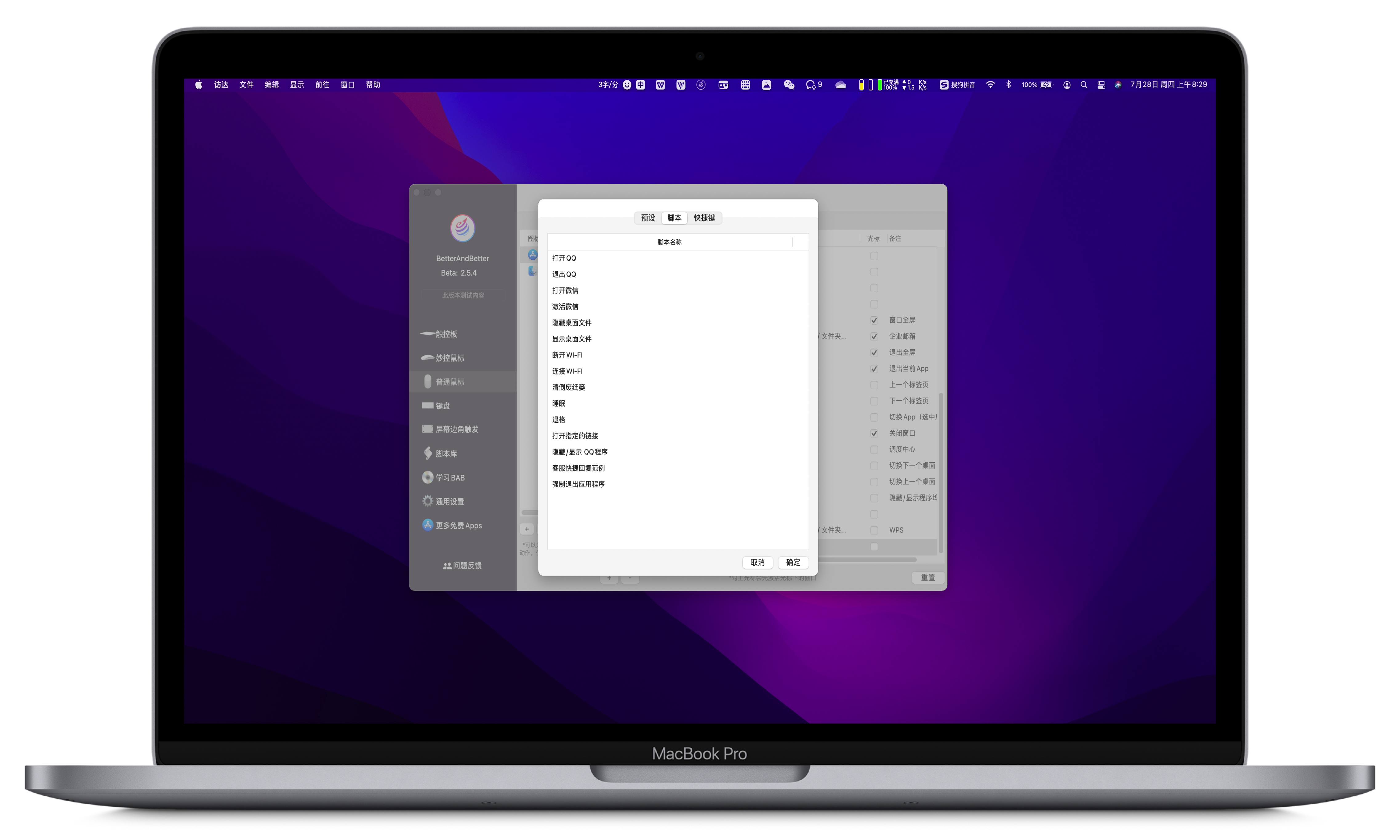Open 更多免费 Apps in the sidebar
The image size is (1400, 840).
click(x=462, y=525)
